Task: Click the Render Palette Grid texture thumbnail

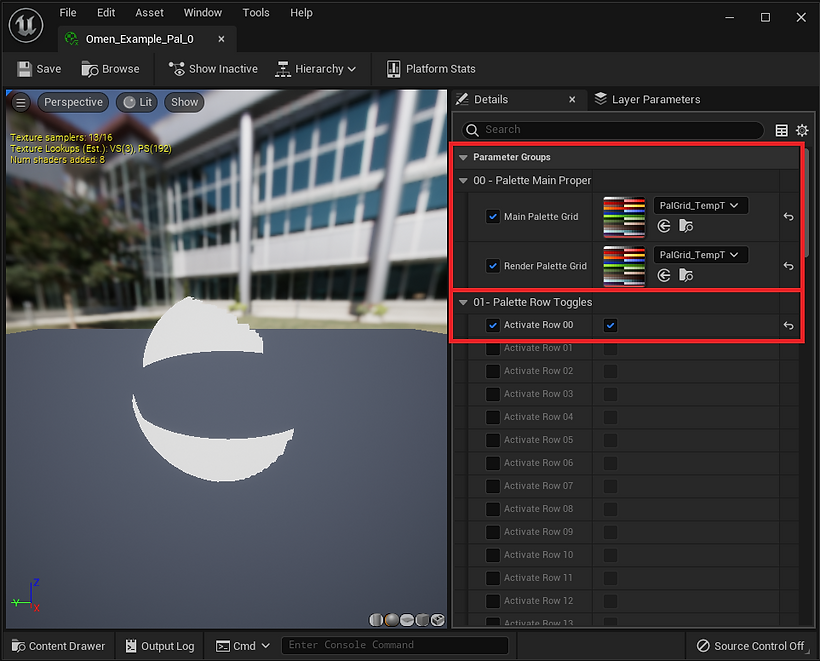Action: 624,266
